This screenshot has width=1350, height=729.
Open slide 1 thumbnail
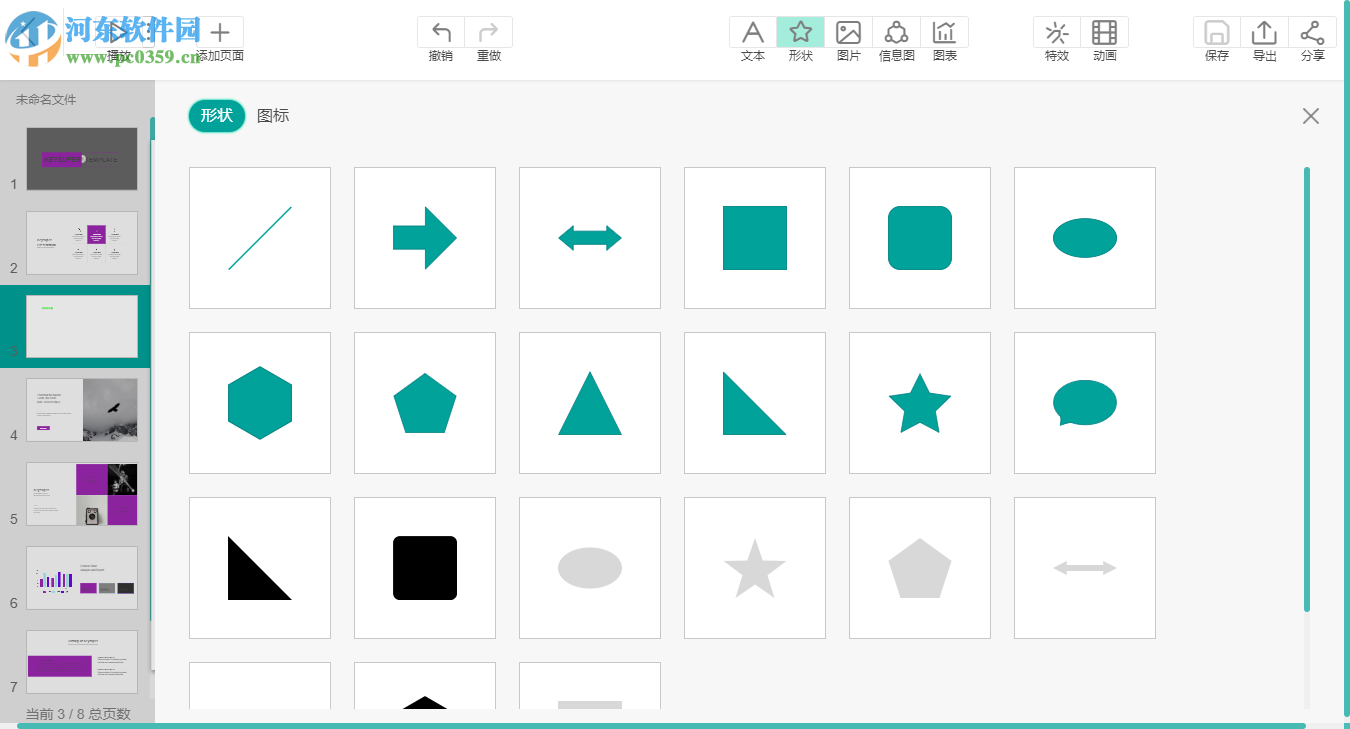[x=82, y=159]
